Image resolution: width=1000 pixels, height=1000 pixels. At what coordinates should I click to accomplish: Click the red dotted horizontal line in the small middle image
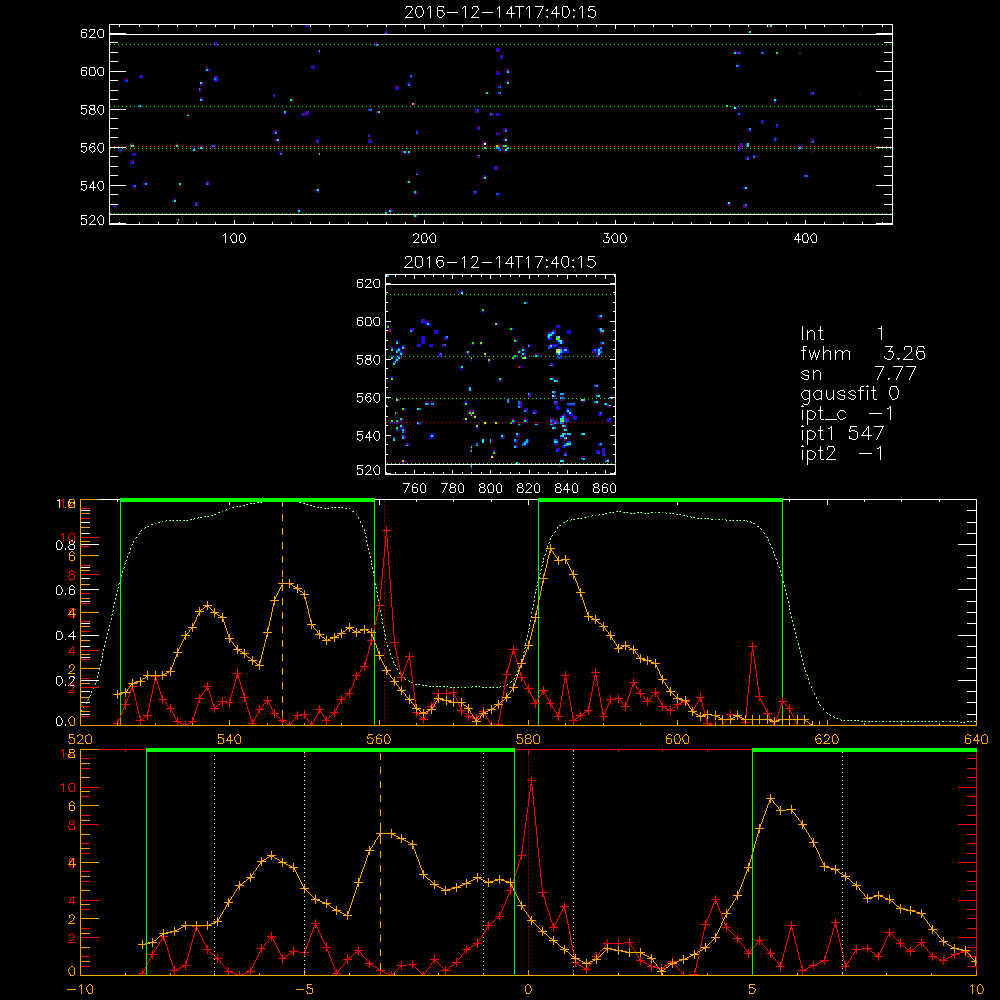click(x=501, y=422)
